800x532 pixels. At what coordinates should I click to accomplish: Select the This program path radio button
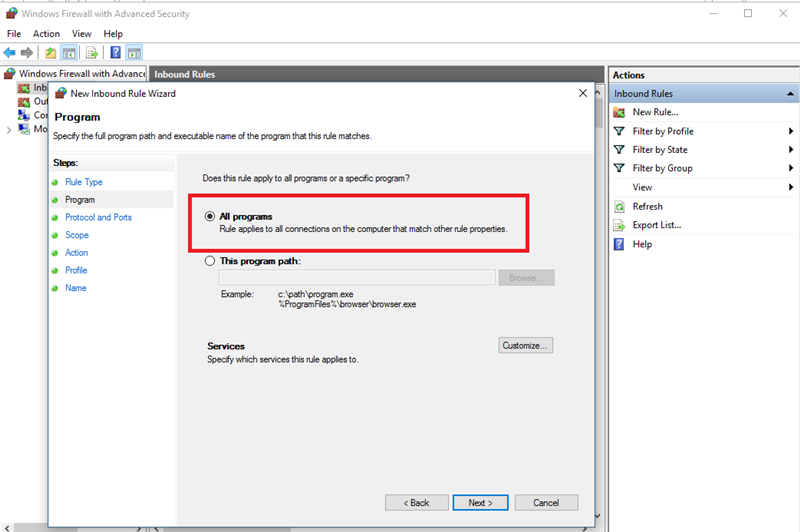pyautogui.click(x=210, y=261)
